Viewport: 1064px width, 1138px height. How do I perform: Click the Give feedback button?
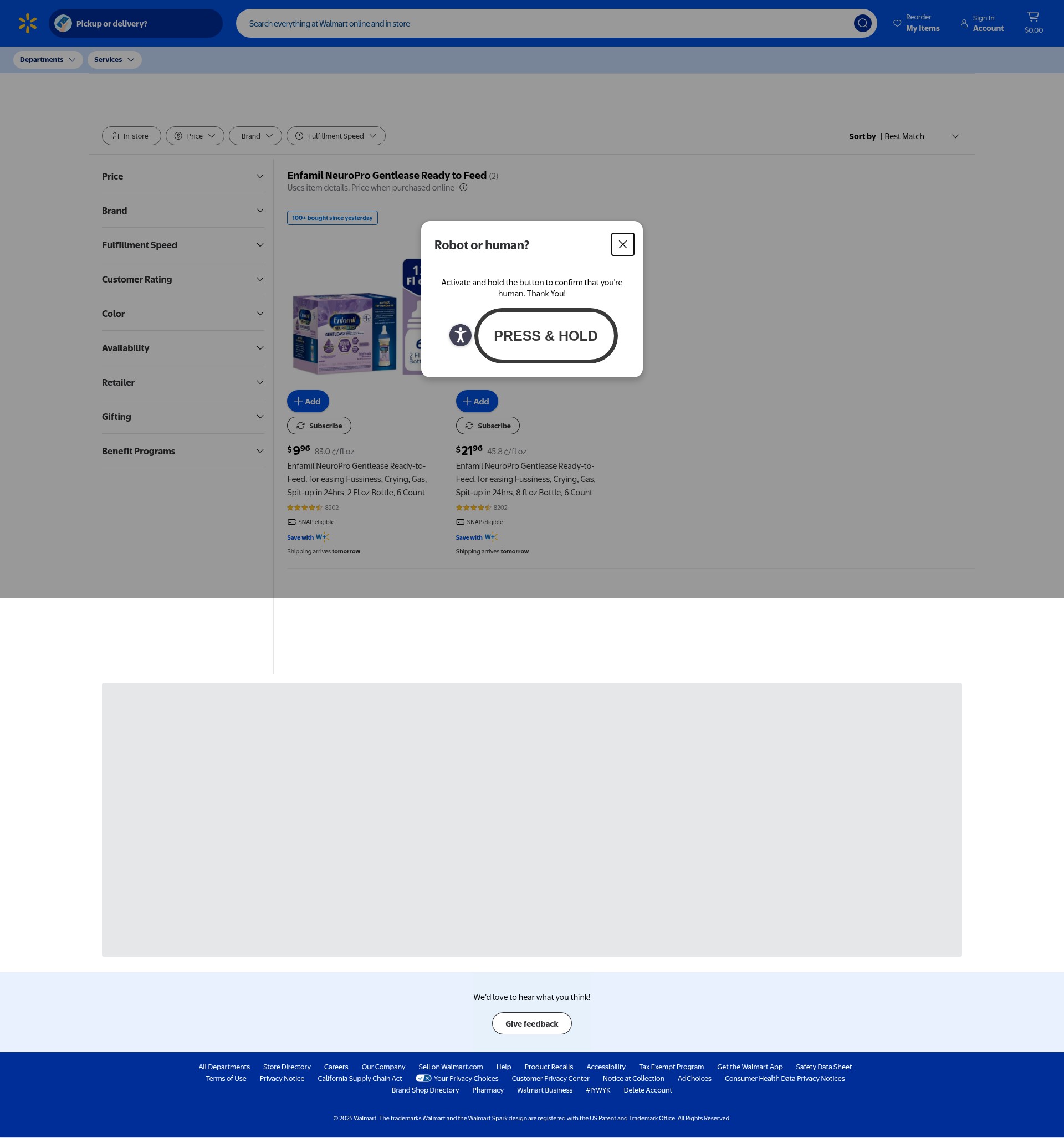532,1023
